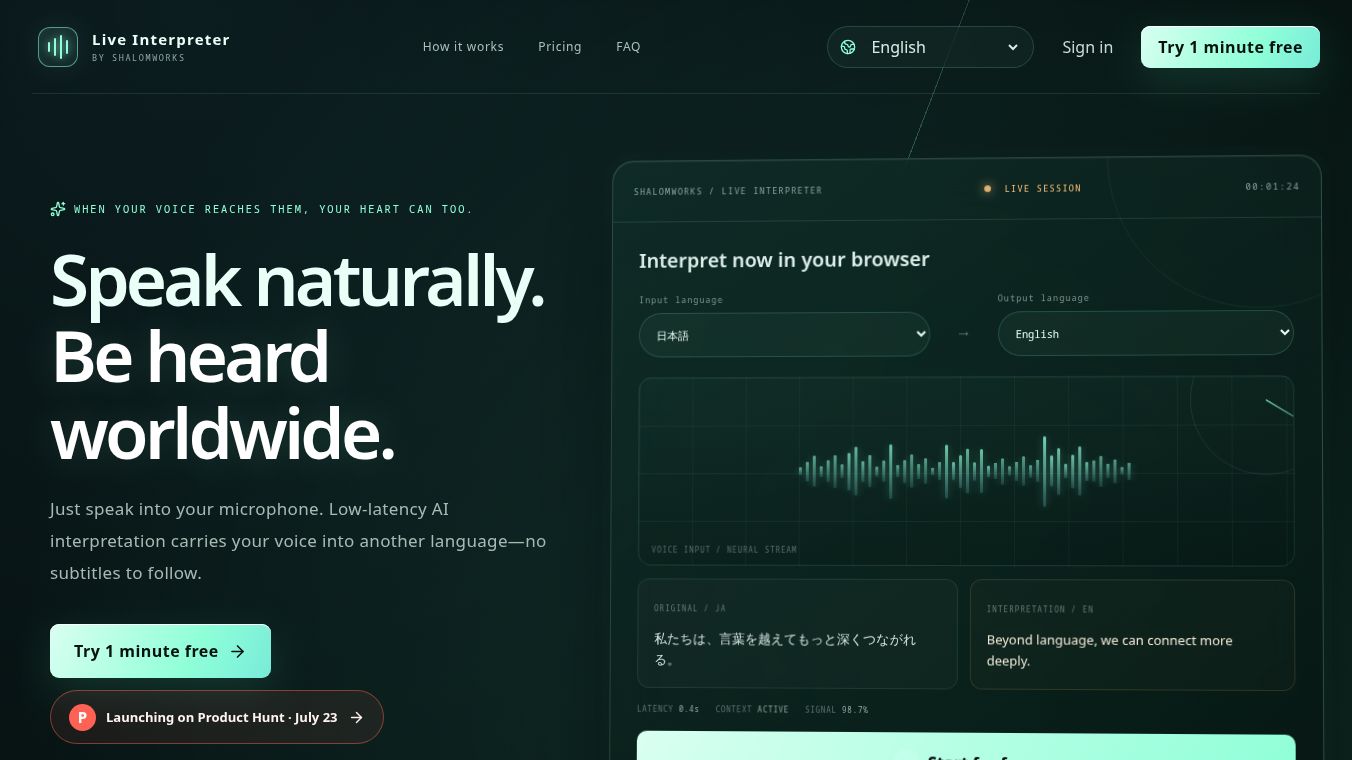Click the 'Output language' field label
This screenshot has height=760, width=1352.
tap(1043, 298)
